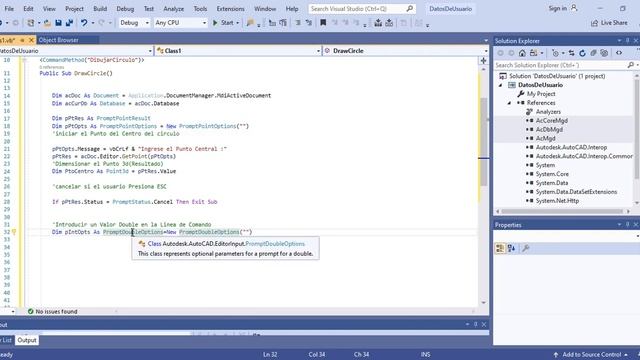Click Sync with Active Document icon
Screen dimensions: 640x360
571,53
